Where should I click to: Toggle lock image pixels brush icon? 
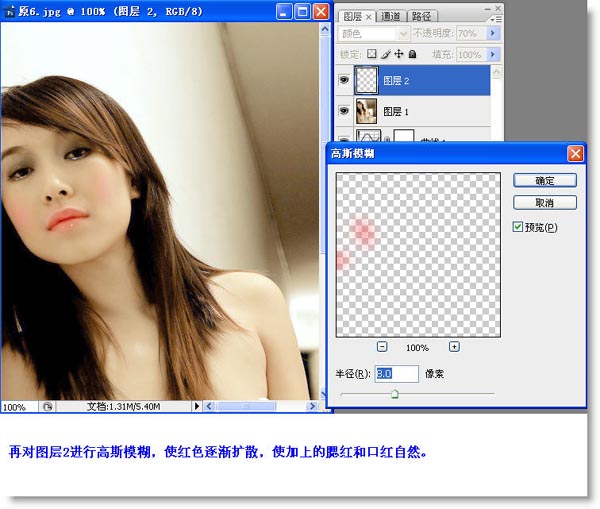[385, 54]
